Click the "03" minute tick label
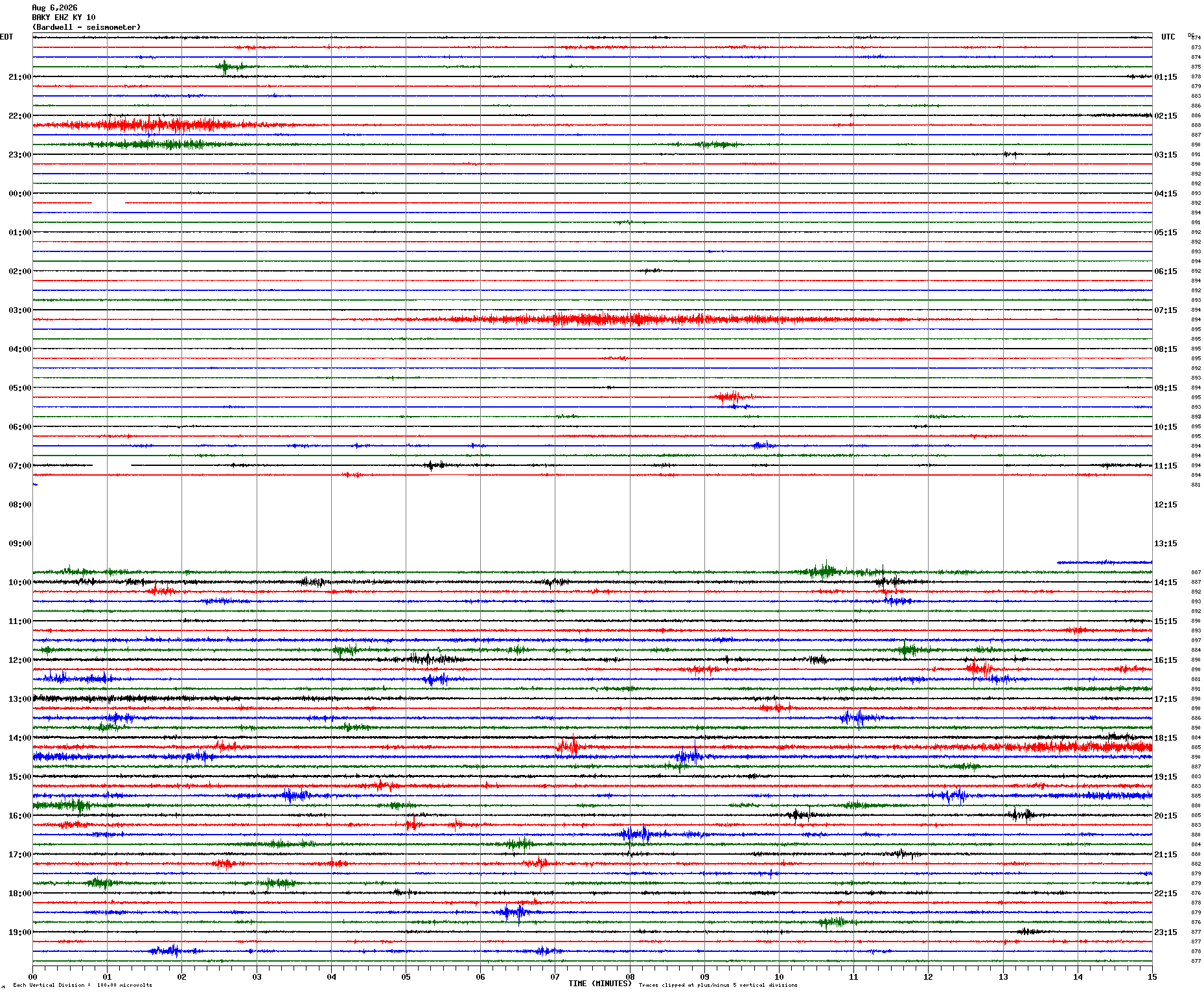 [x=257, y=977]
